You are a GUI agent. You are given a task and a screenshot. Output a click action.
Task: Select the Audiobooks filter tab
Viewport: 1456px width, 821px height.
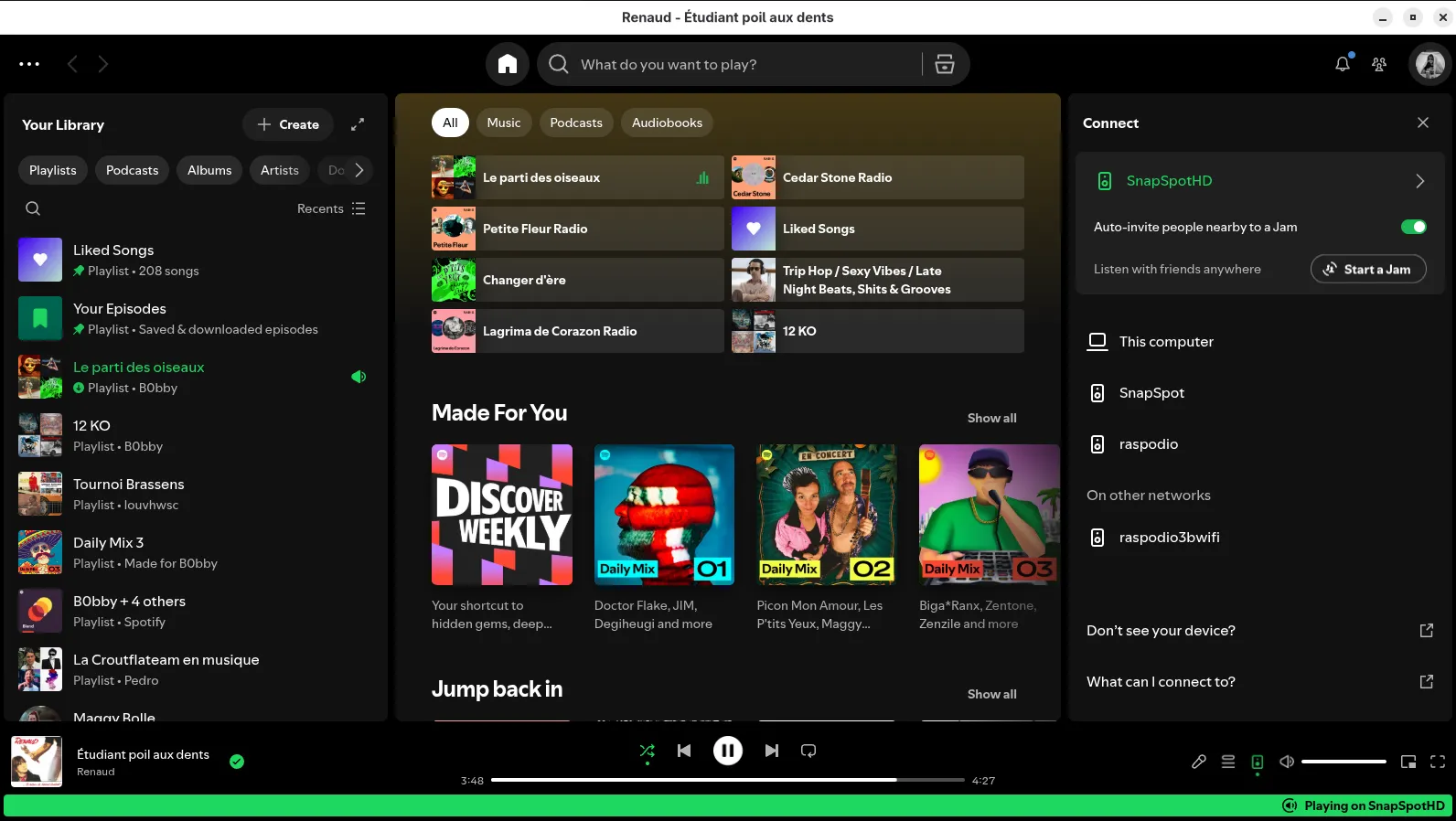[x=667, y=123]
